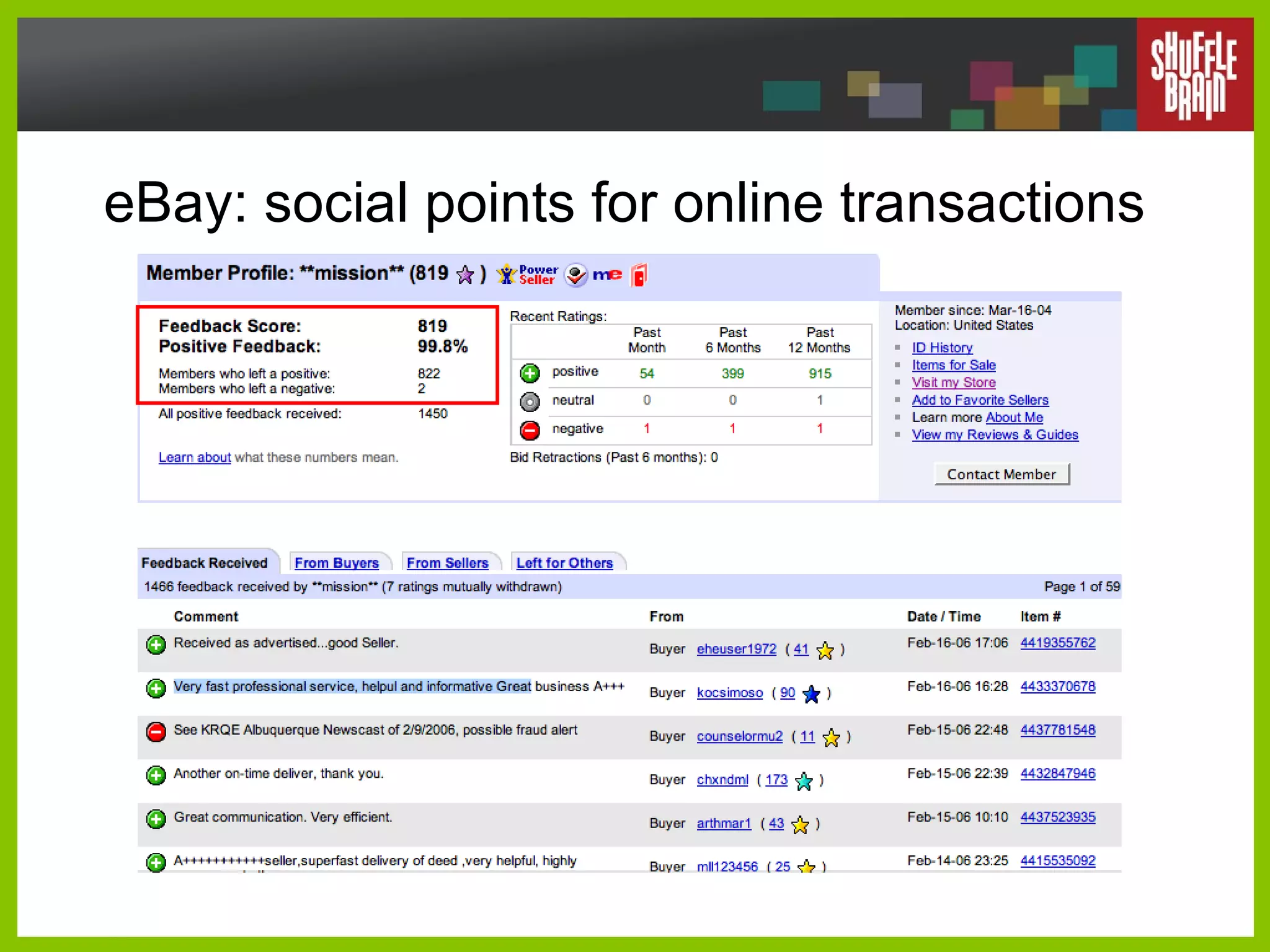Click Add to Favorite Sellers link

pyautogui.click(x=980, y=400)
